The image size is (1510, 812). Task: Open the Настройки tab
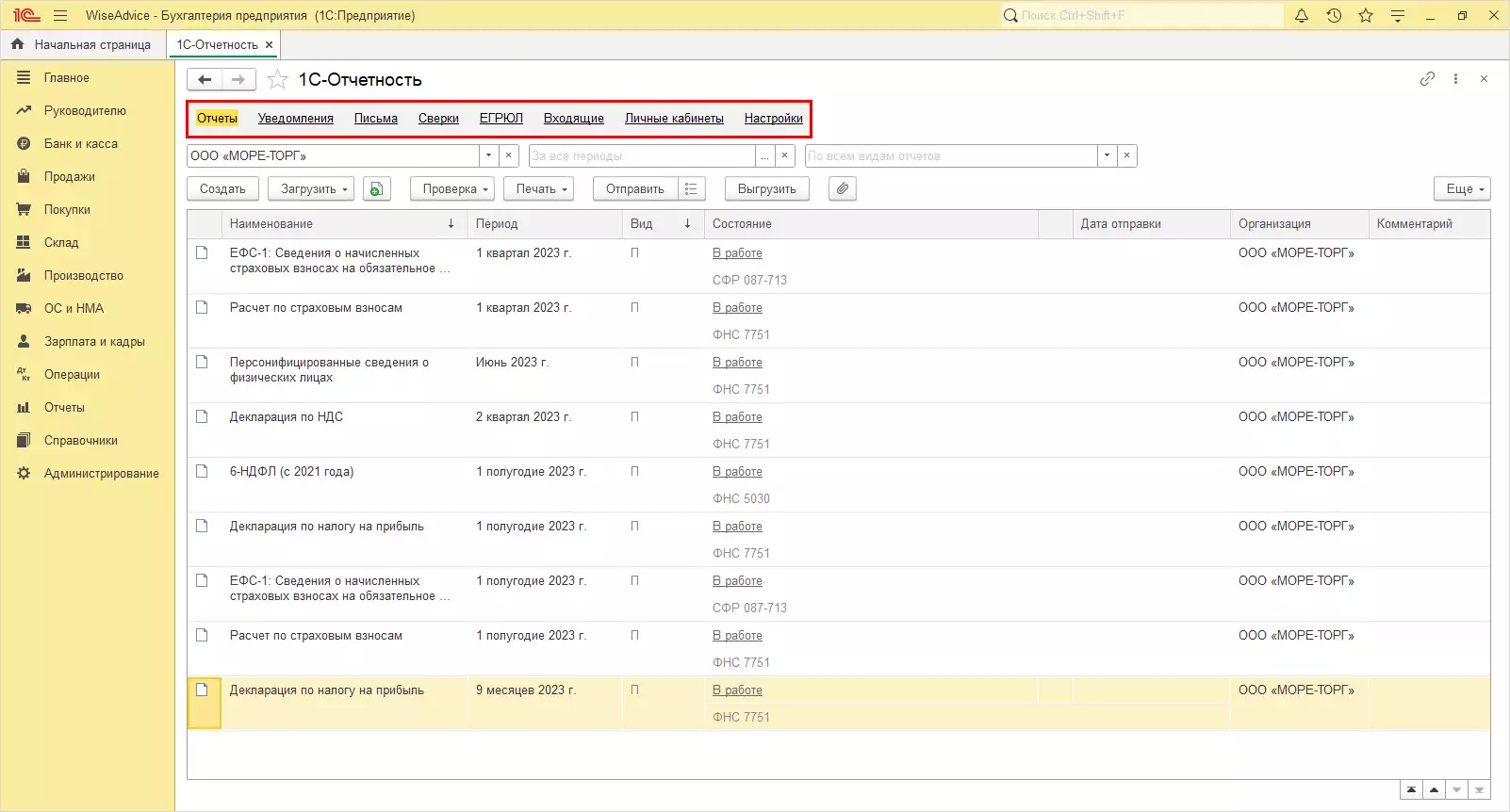coord(773,119)
